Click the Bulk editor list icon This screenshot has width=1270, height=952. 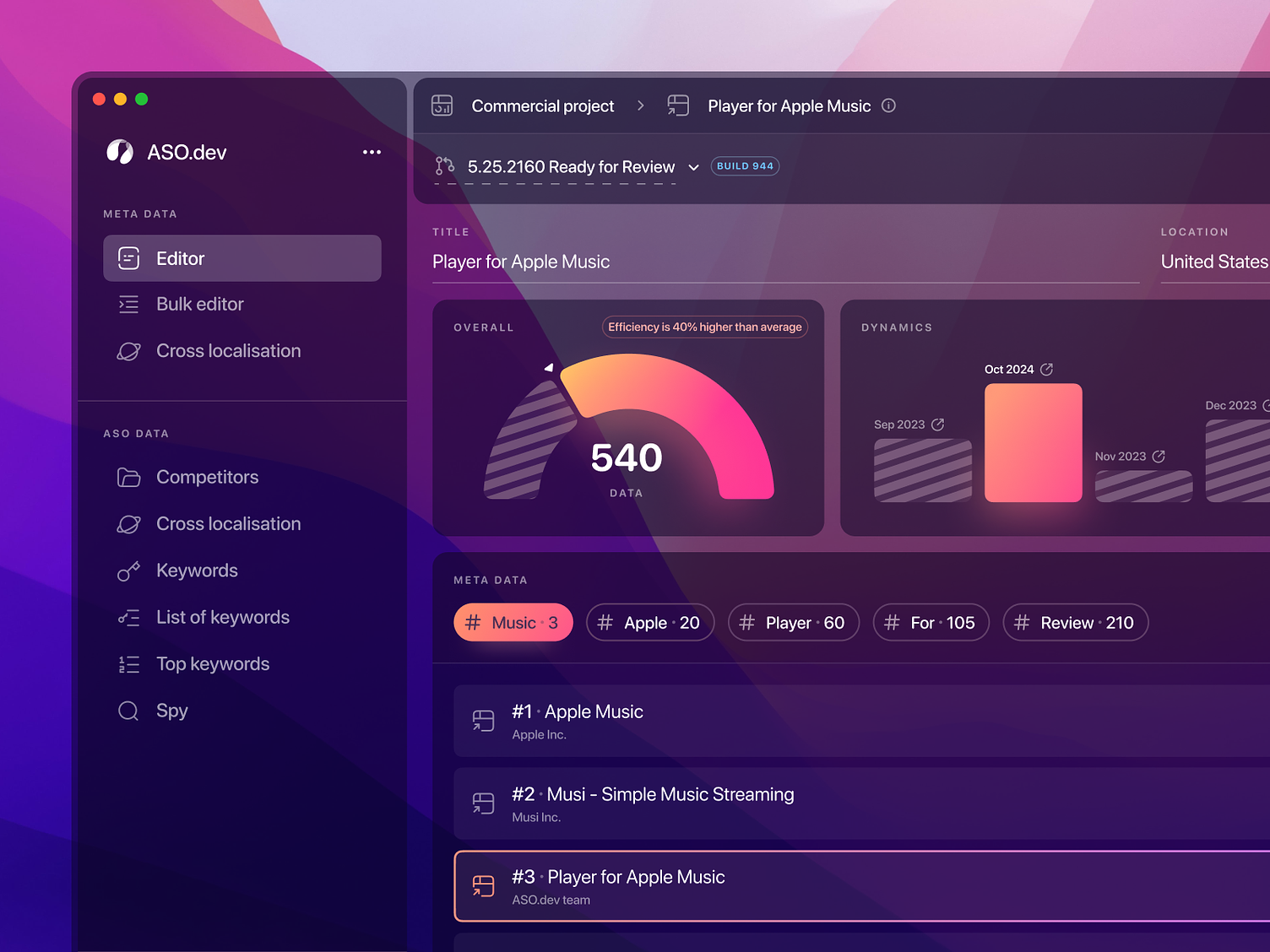point(129,304)
